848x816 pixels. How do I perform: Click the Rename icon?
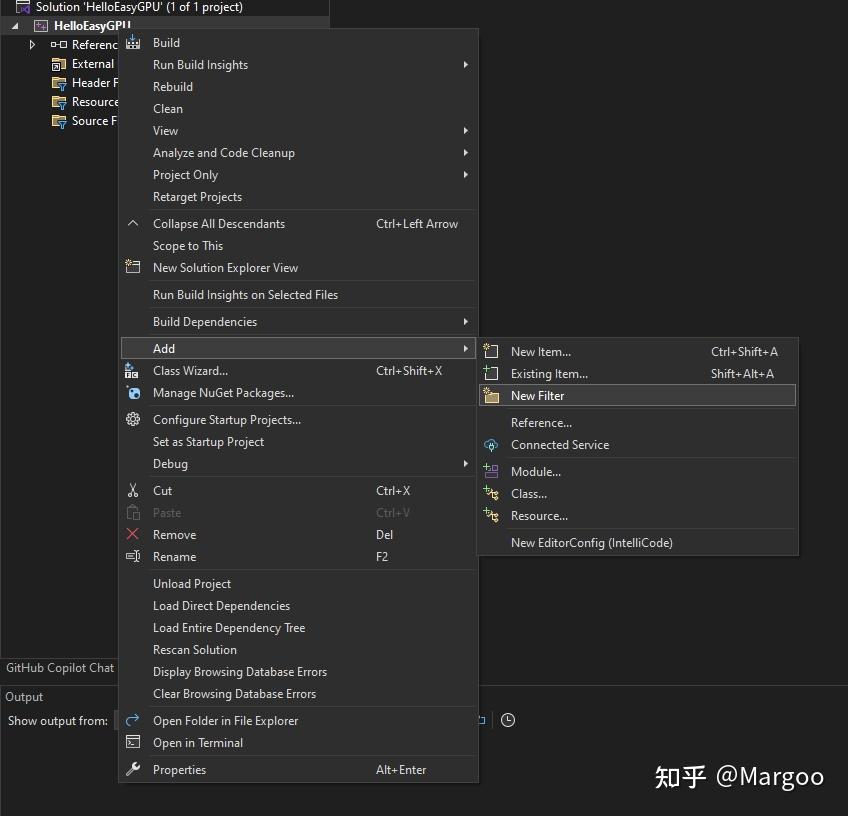(133, 556)
